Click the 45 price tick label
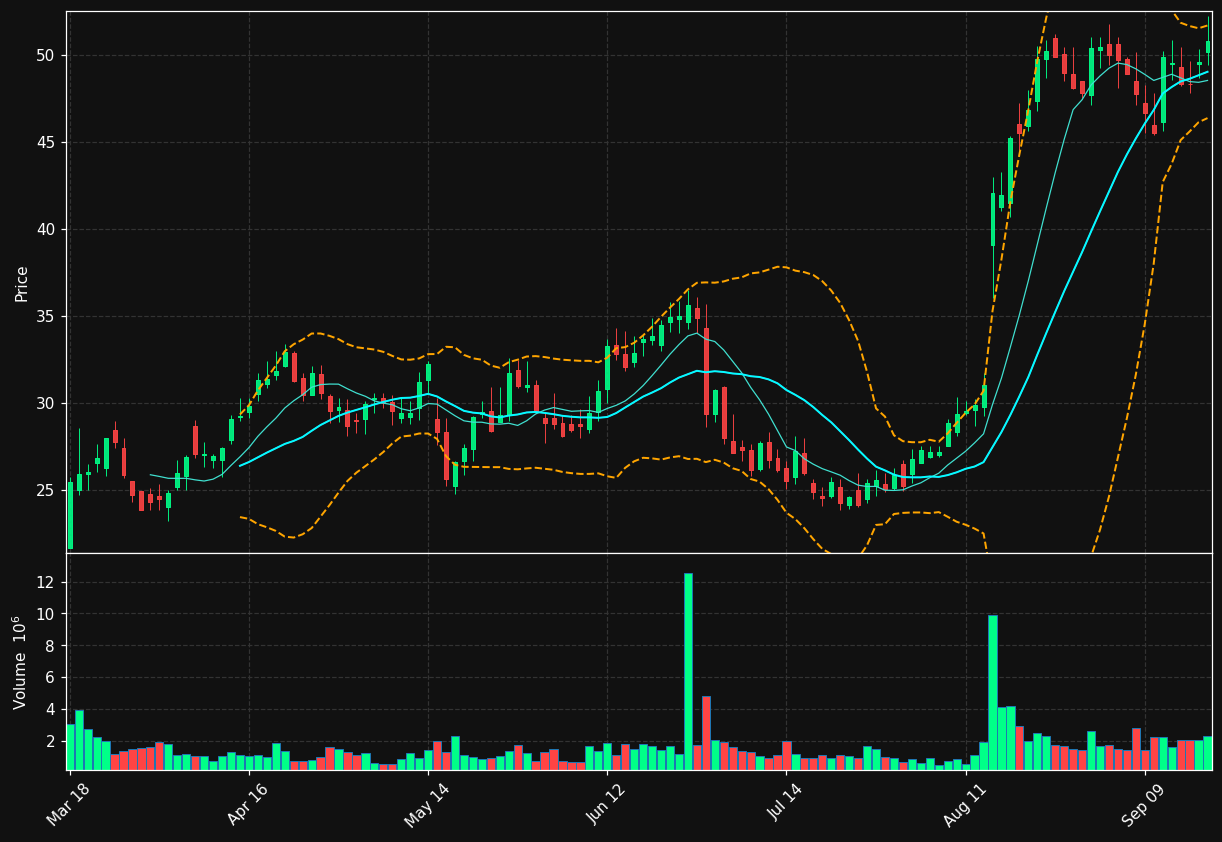This screenshot has height=842, width=1222. [47, 142]
